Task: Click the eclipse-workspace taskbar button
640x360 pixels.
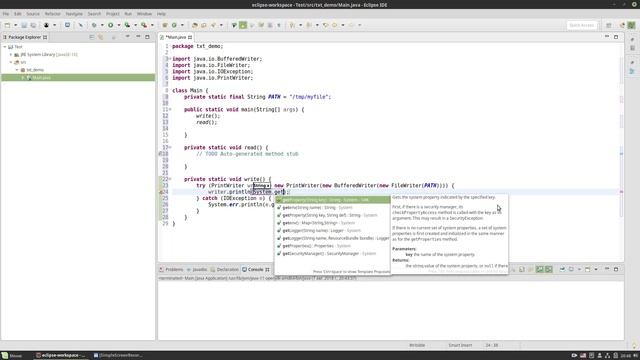Action: point(61,356)
